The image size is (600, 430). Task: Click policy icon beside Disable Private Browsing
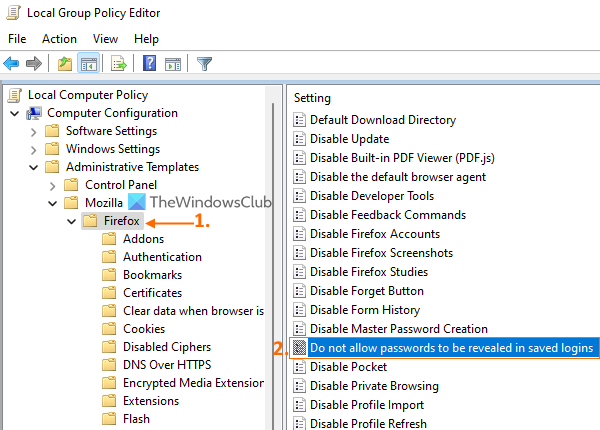299,386
